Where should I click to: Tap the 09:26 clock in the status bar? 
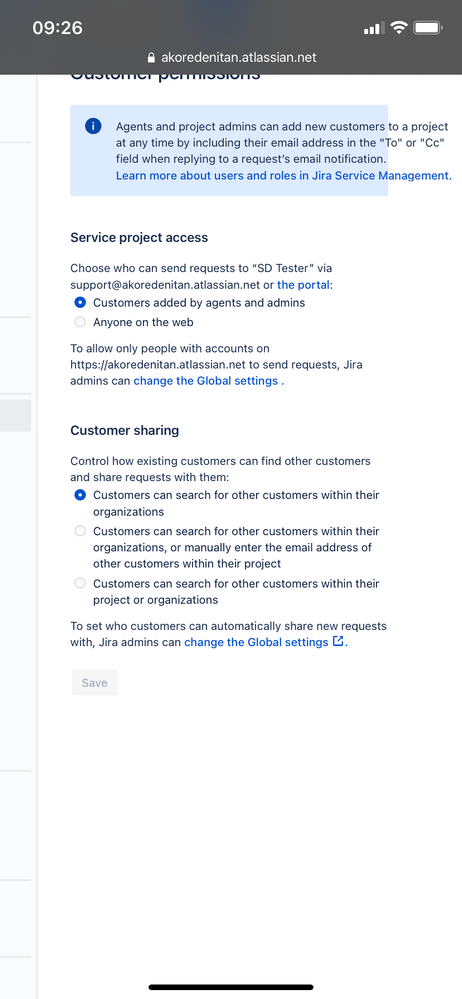click(x=57, y=28)
